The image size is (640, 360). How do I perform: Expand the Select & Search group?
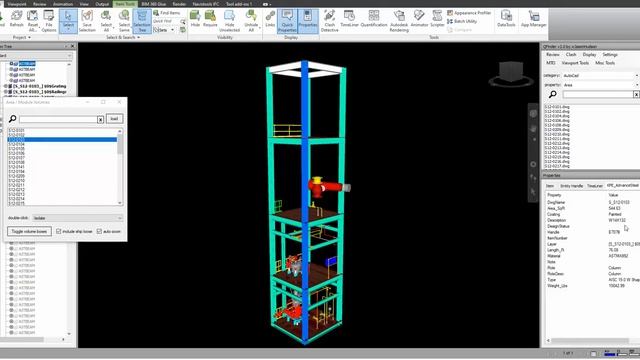click(123, 38)
